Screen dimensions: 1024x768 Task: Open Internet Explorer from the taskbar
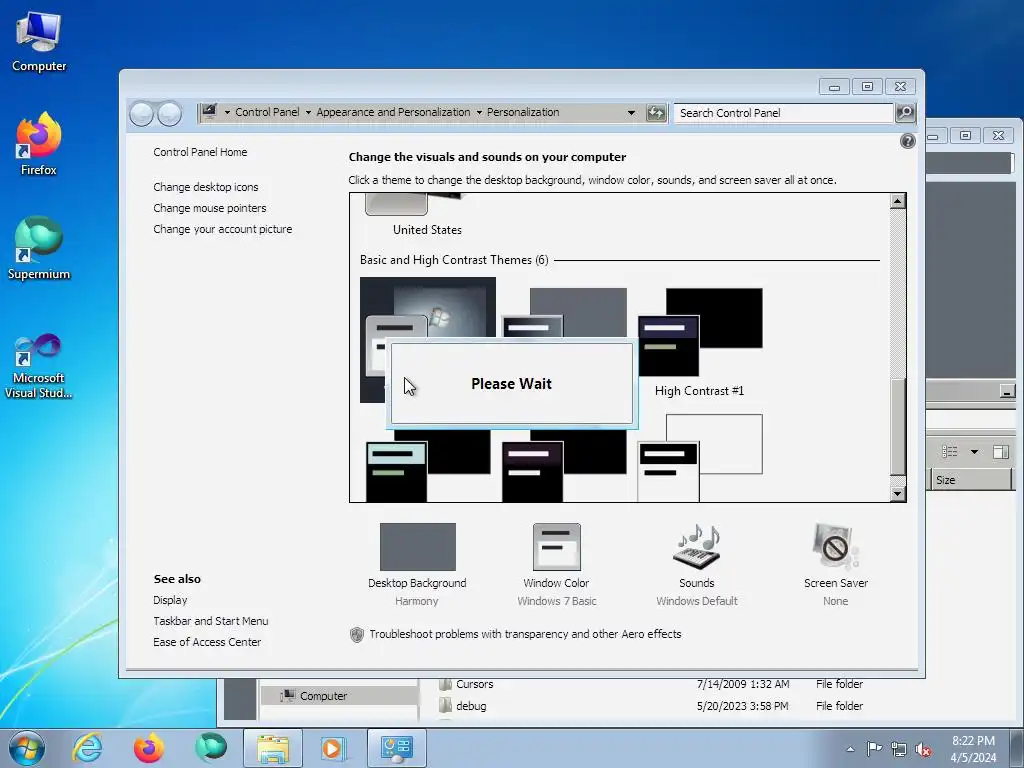coord(88,748)
